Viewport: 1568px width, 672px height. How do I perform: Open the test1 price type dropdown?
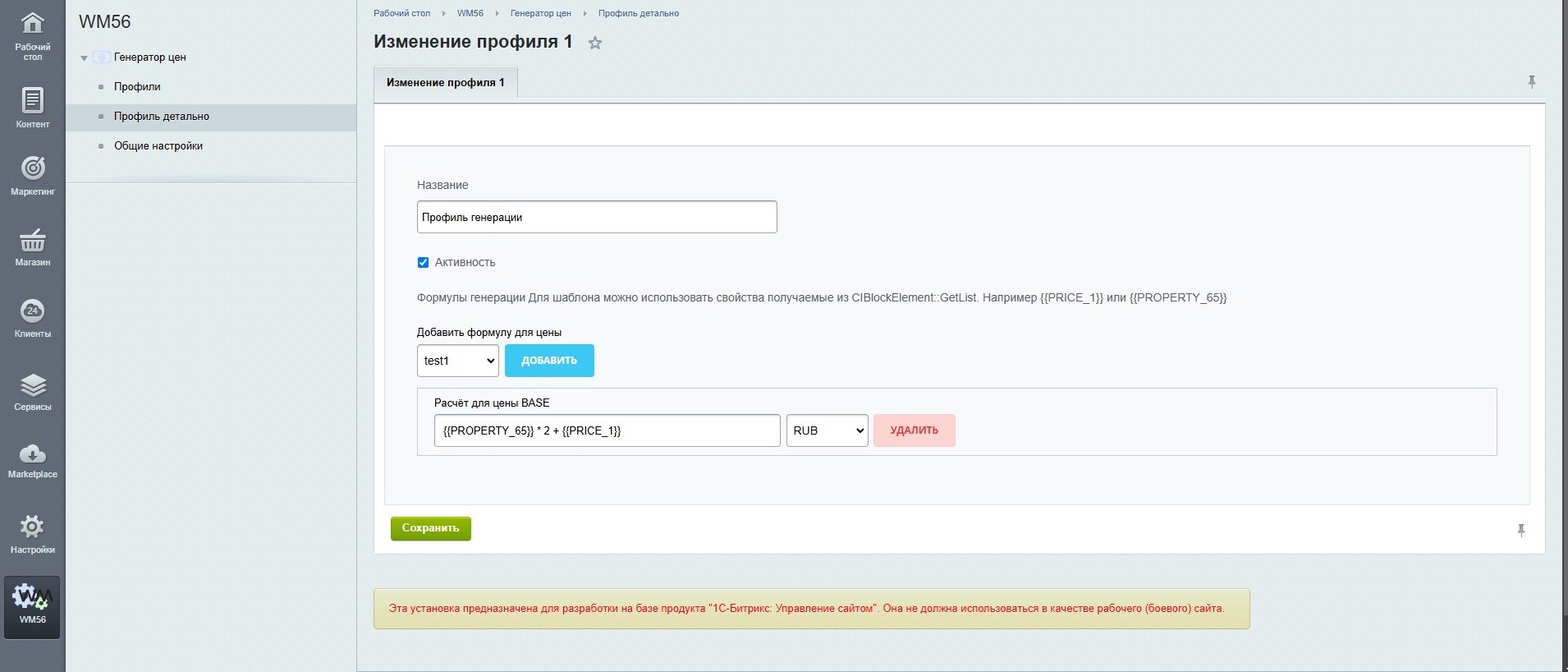coord(457,361)
